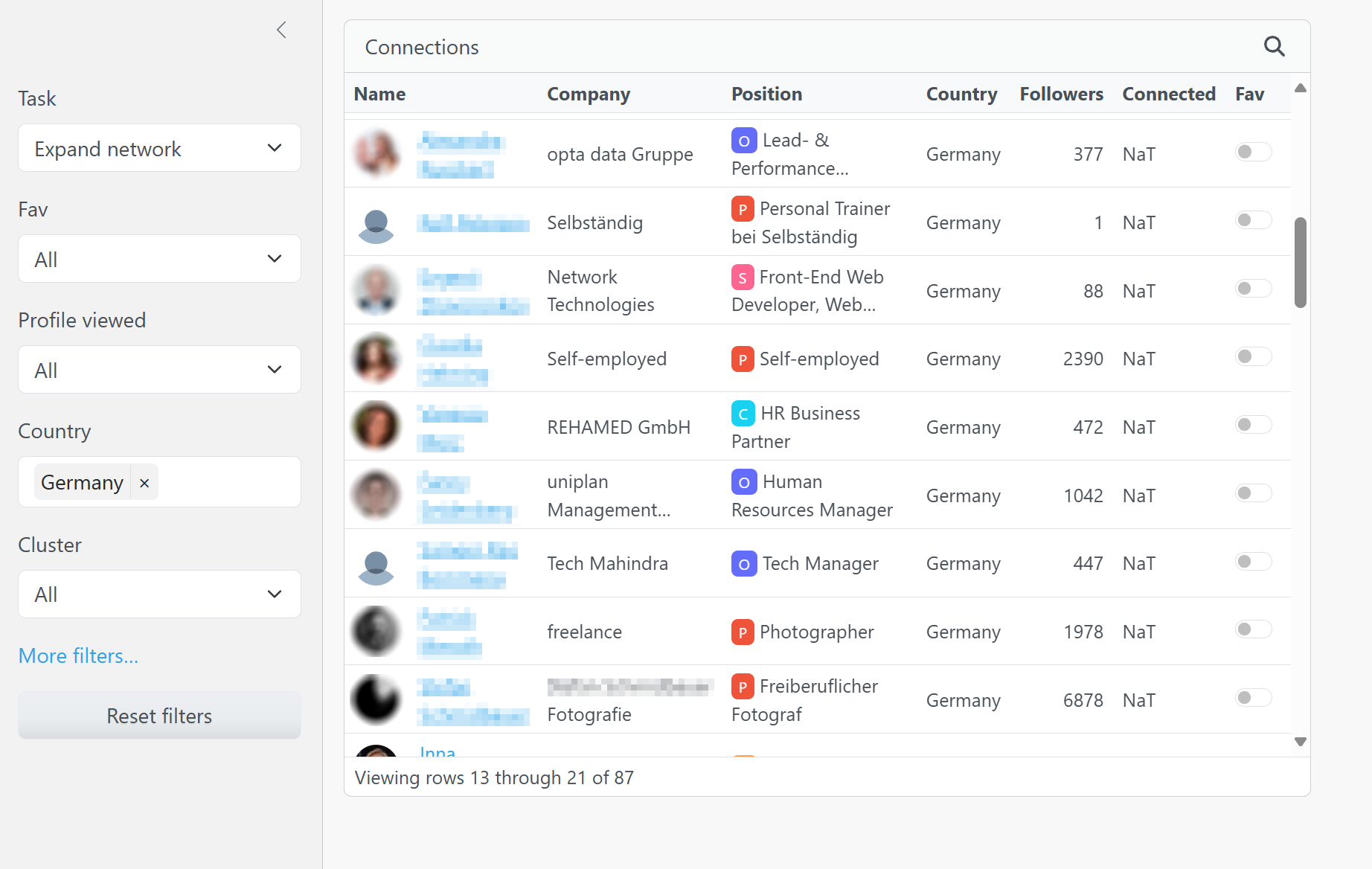
Task: Remove the Germany country filter tag
Action: coord(144,482)
